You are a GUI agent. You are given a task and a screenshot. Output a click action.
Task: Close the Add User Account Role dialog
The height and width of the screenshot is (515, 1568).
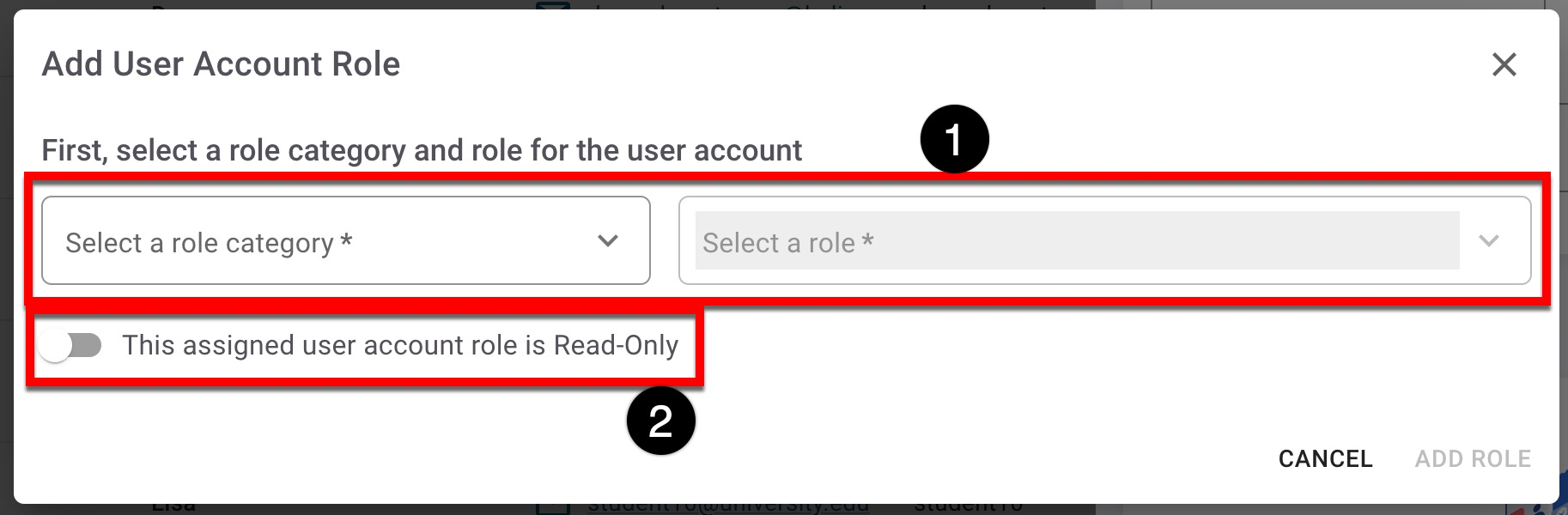point(1504,64)
